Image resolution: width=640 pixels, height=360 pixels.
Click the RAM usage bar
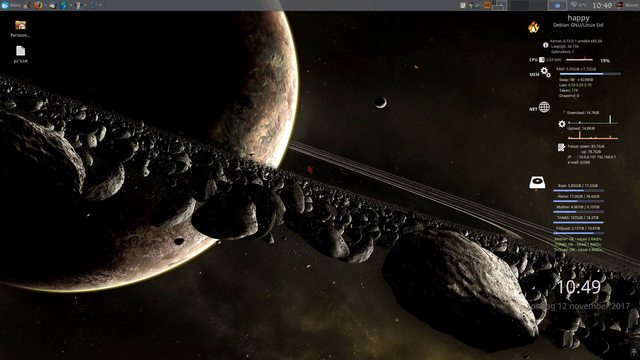(x=590, y=74)
